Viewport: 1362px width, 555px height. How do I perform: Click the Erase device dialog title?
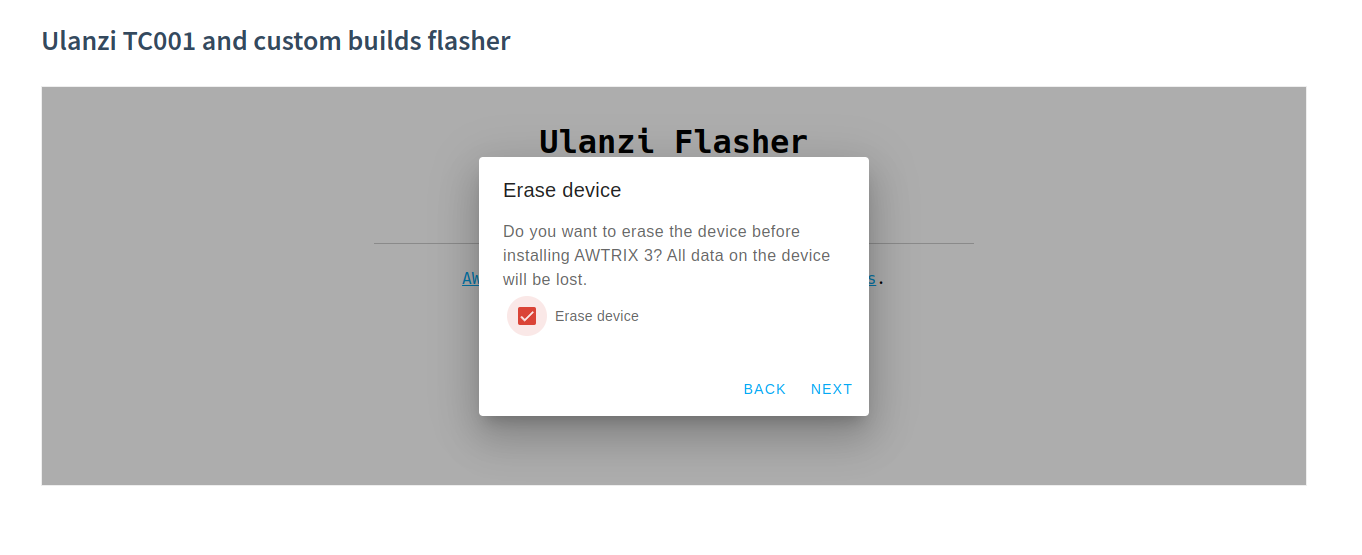(562, 190)
